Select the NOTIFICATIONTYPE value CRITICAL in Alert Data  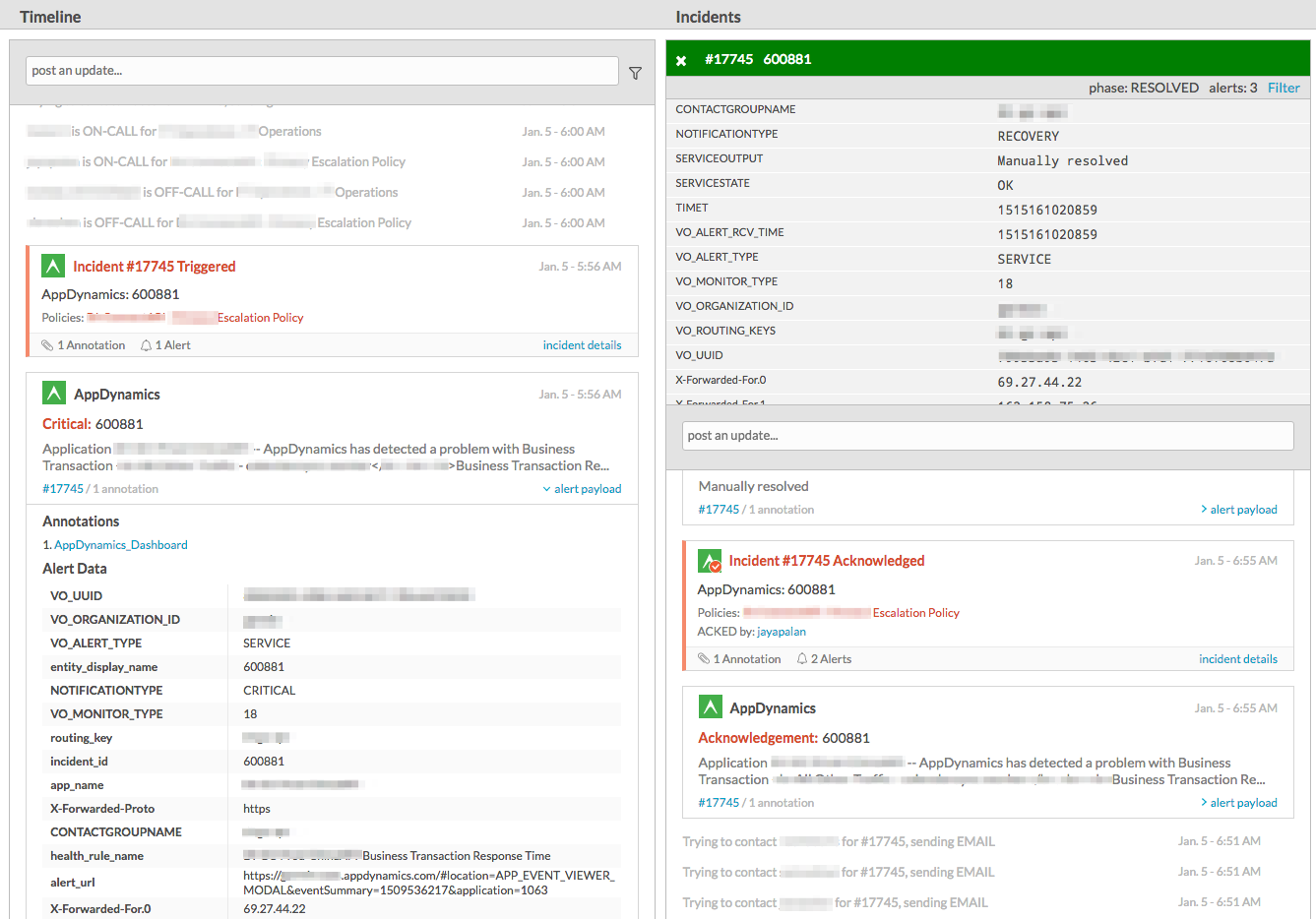(270, 691)
